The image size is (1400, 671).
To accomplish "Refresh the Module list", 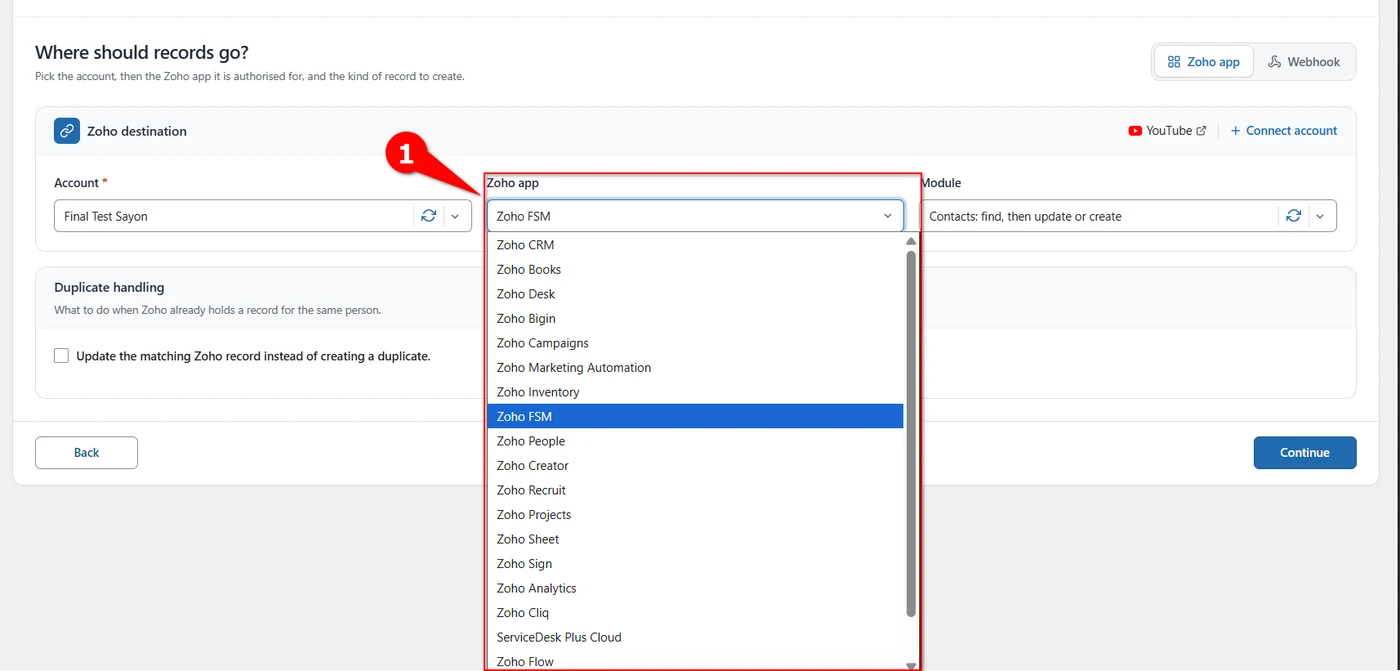I will point(1293,216).
